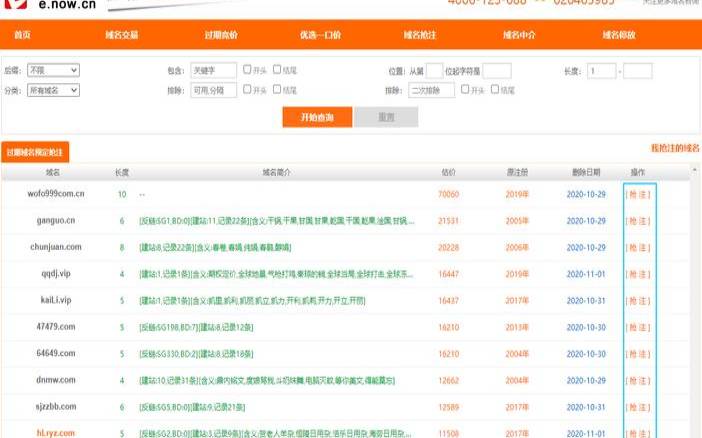Select the 过期域名预定抢注 tab
The image size is (702, 438).
point(35,152)
